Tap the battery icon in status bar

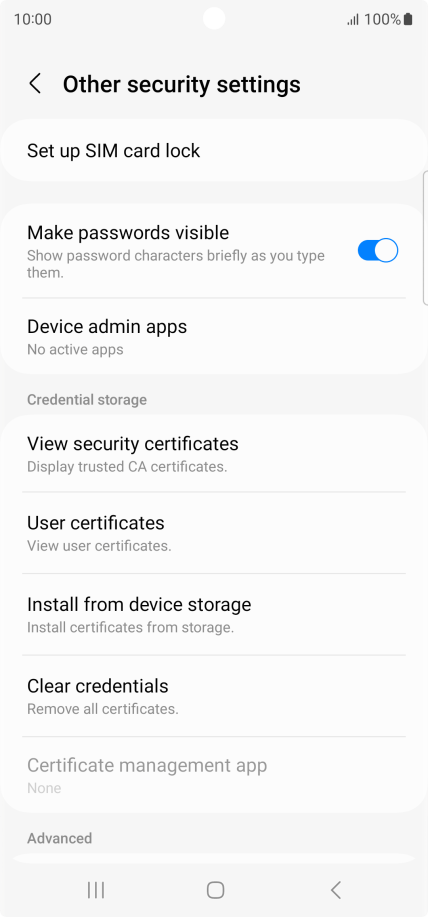click(x=408, y=19)
